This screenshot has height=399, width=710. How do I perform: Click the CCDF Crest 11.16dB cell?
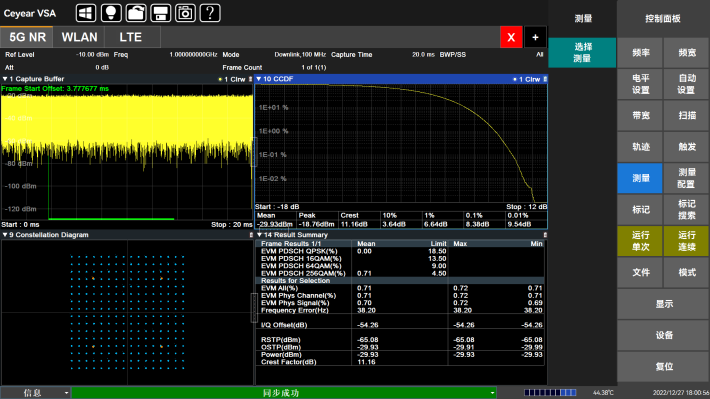pos(360,224)
